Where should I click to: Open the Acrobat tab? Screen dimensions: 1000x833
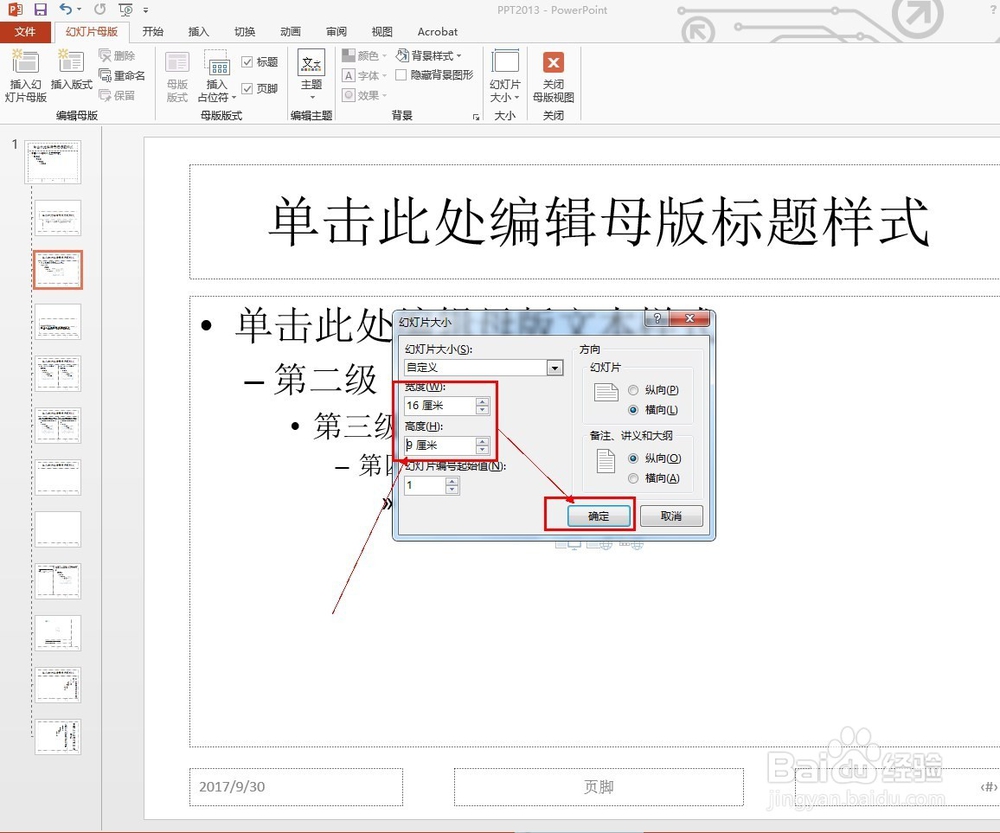[437, 31]
